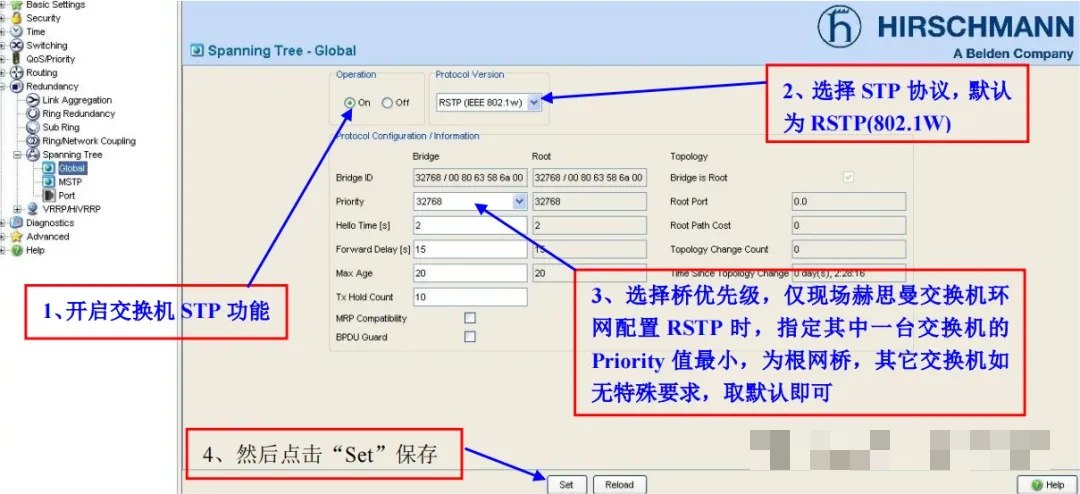Click the Global page icon in tree
The image size is (1080, 494).
coord(48,168)
